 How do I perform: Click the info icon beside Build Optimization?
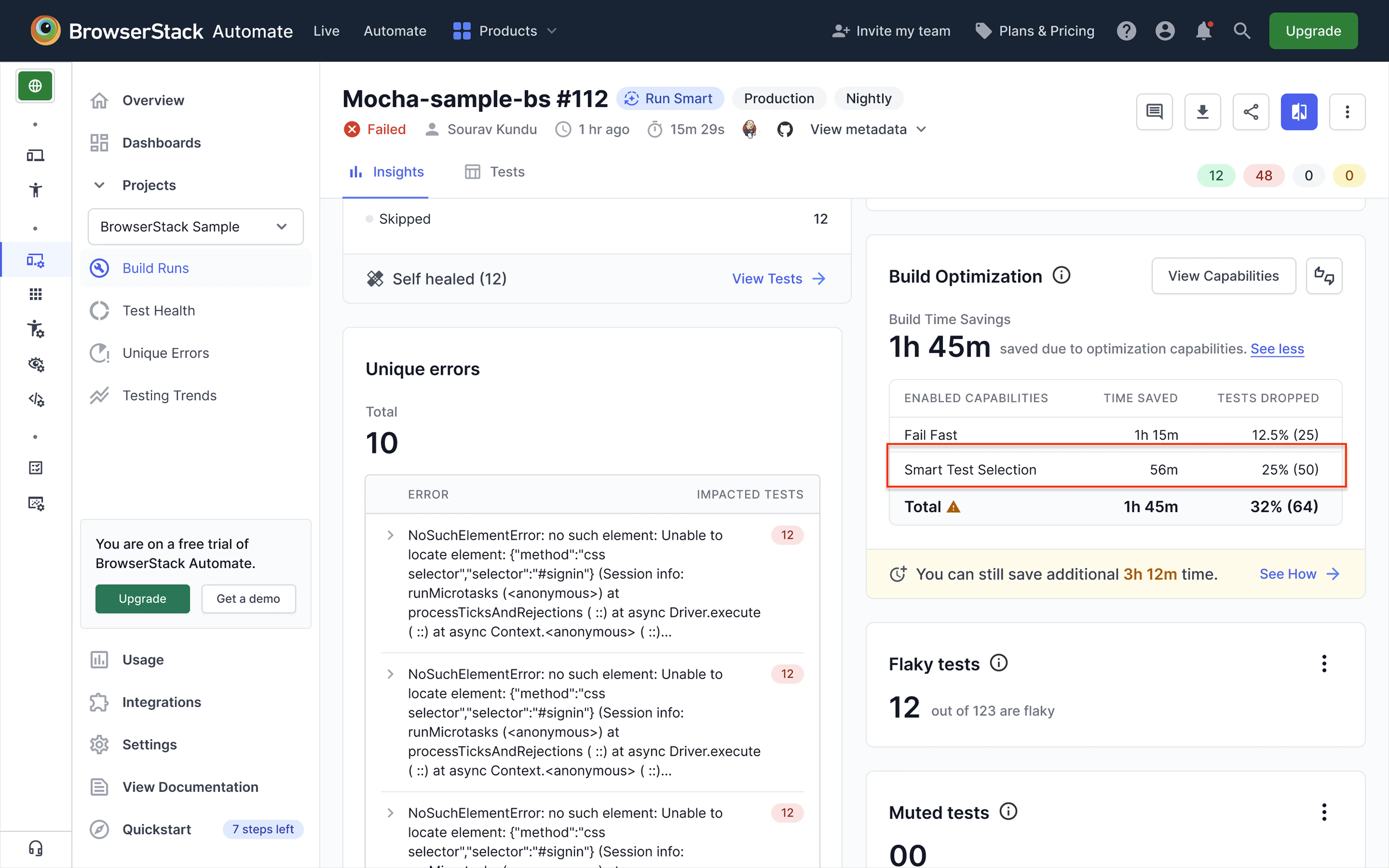(x=1061, y=276)
